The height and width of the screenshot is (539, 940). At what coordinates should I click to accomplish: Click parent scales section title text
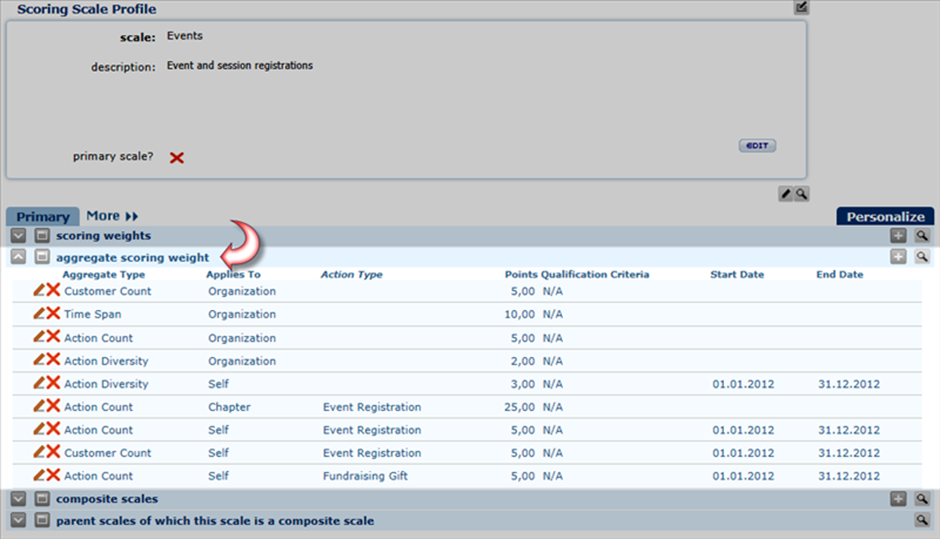tap(215, 521)
